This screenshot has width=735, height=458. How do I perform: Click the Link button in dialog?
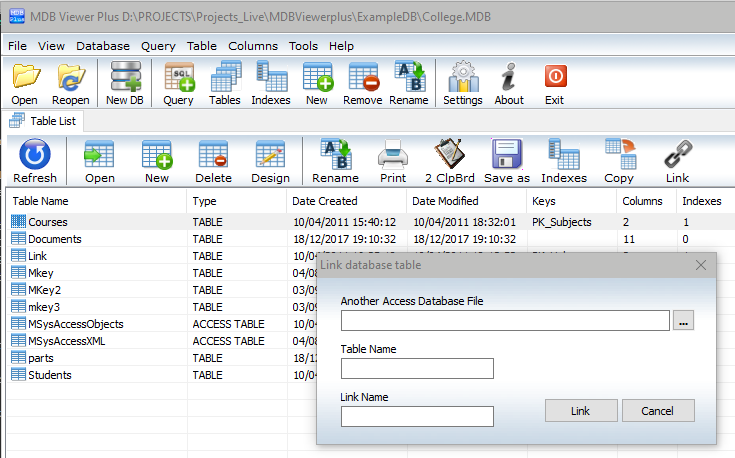pos(581,411)
